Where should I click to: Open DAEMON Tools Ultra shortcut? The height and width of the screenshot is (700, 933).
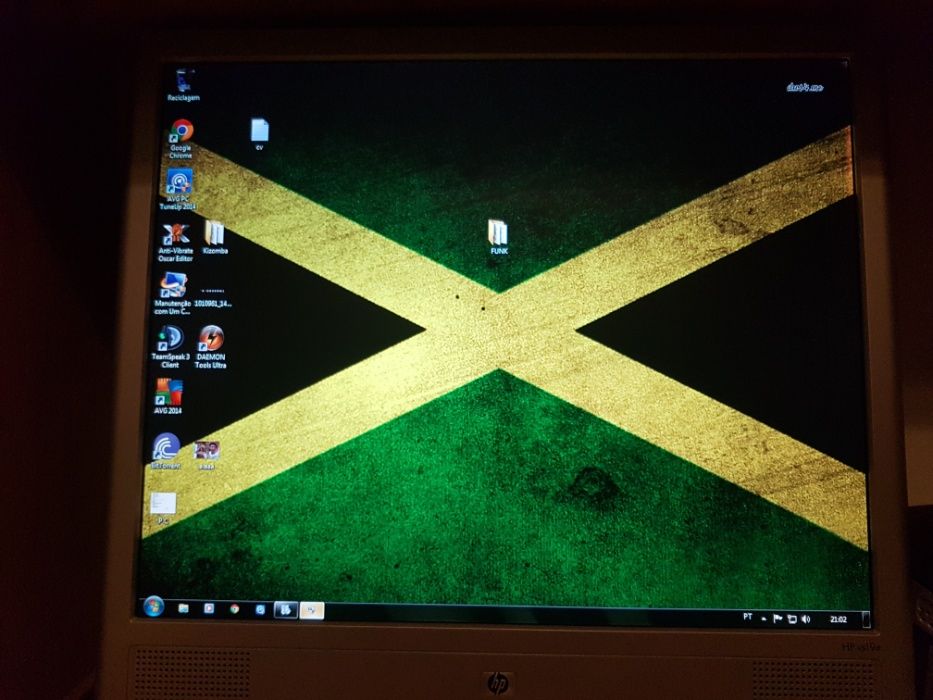tap(211, 346)
